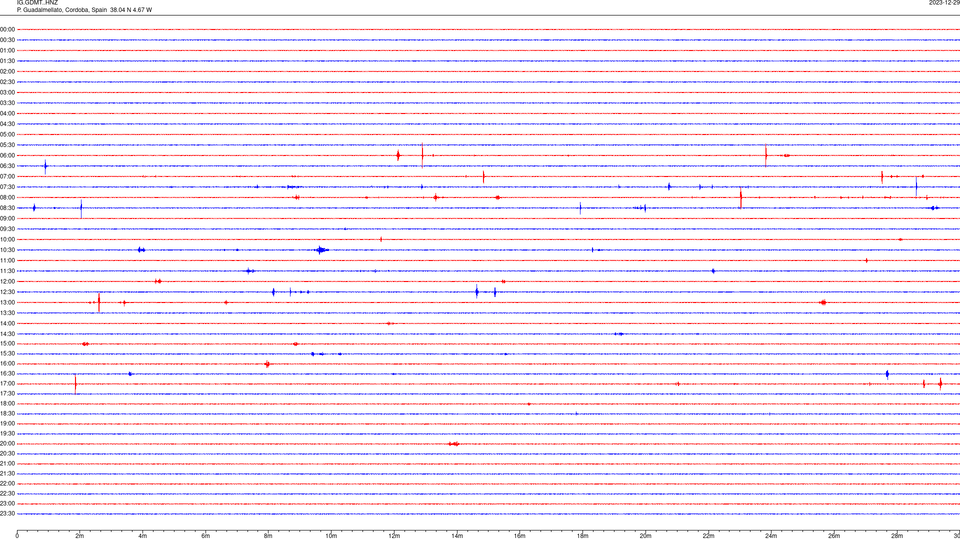The image size is (960, 540).
Task: Click the 14:00 row label
Action: tap(7, 323)
